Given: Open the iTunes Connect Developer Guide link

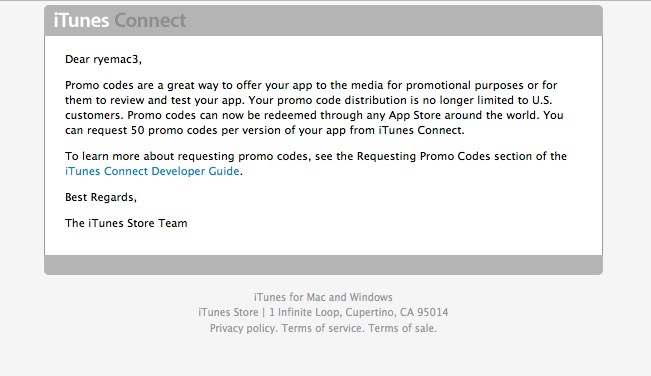Looking at the screenshot, I should 152,171.
